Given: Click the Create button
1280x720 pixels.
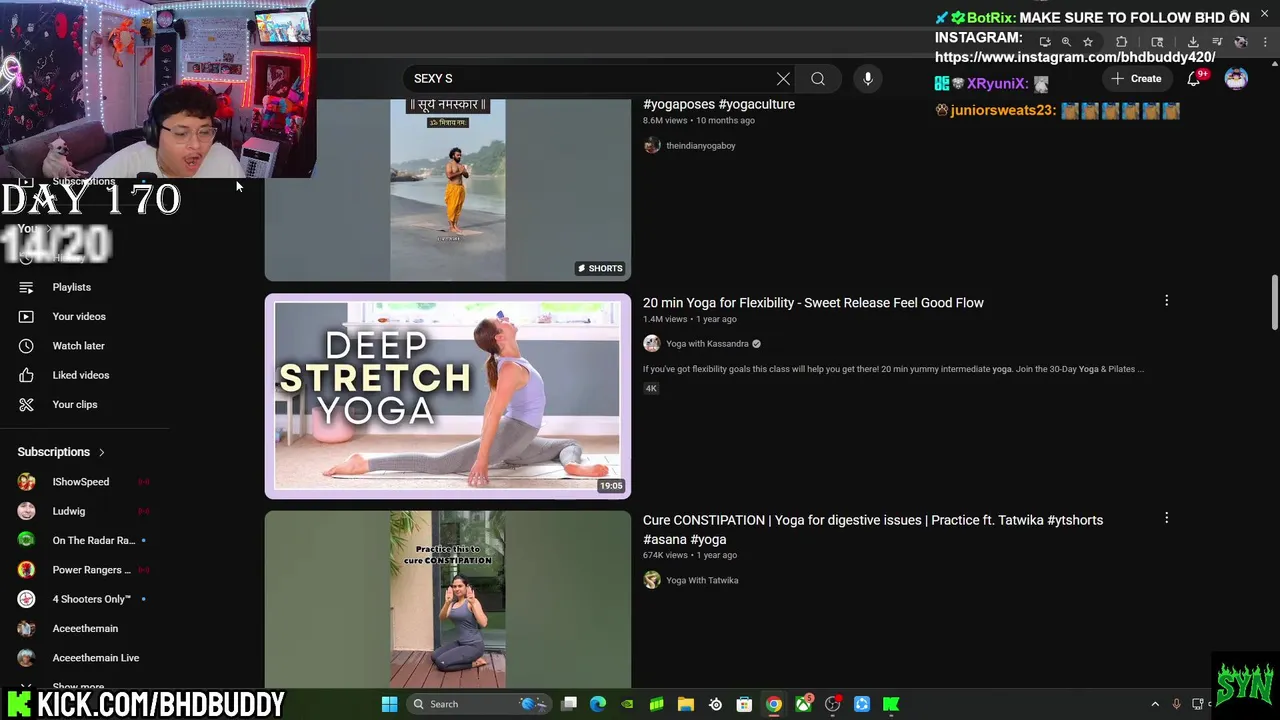Looking at the screenshot, I should (1136, 79).
